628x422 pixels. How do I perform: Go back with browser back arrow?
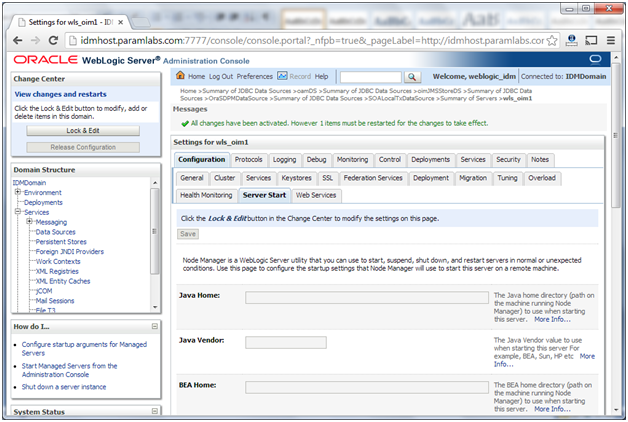point(17,40)
